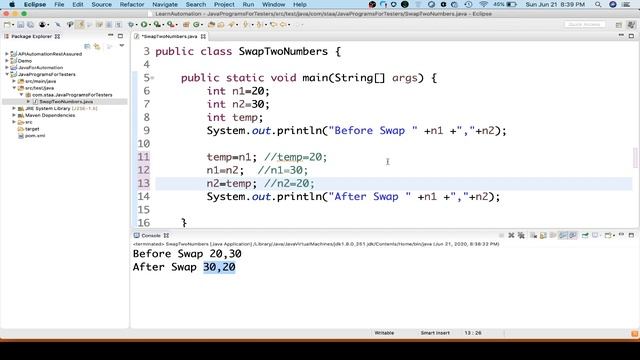The image size is (640, 360).
Task: Open the Apple menu
Action: [x=12, y=4]
